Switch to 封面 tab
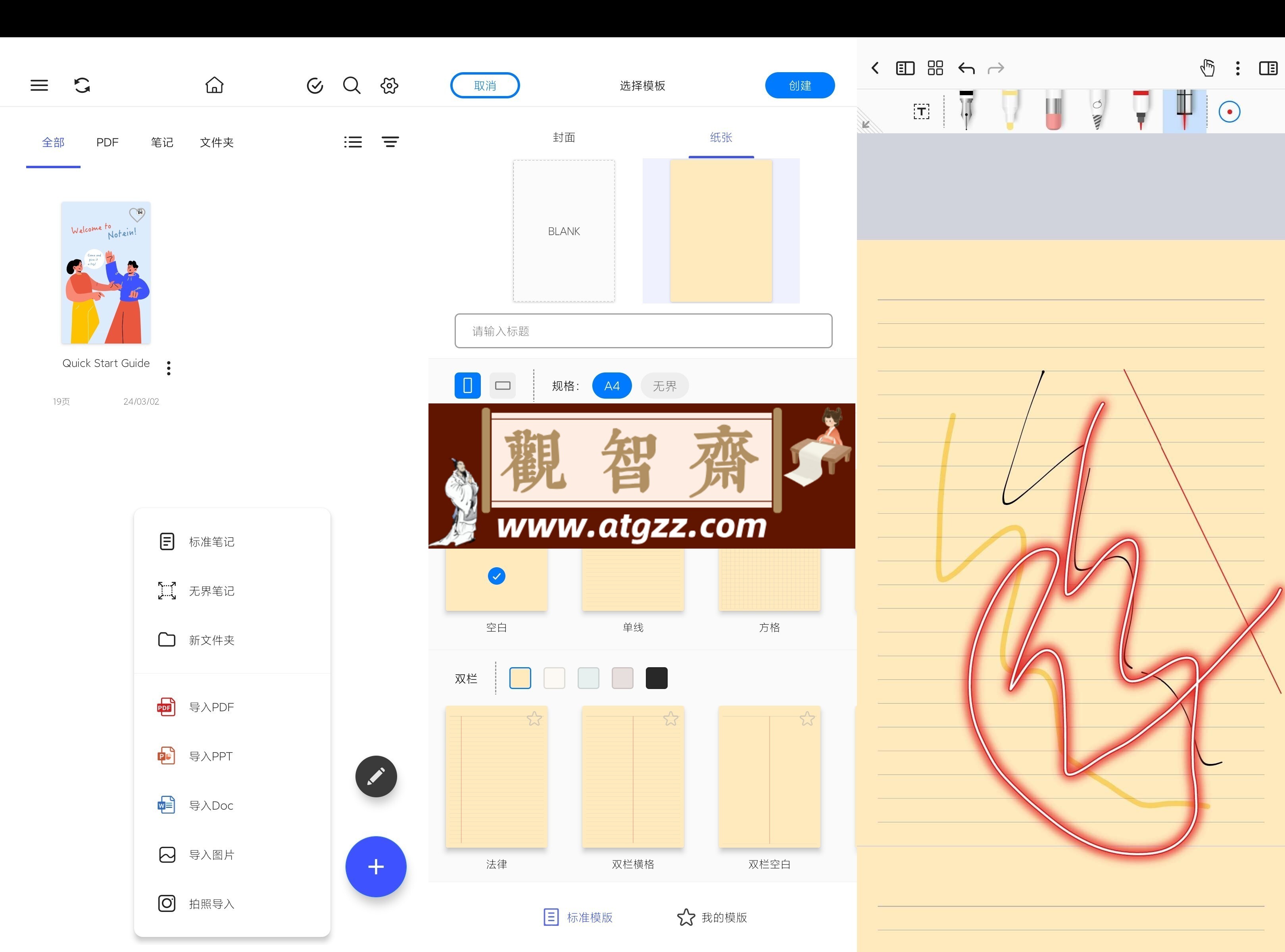The height and width of the screenshot is (952, 1285). 564,137
